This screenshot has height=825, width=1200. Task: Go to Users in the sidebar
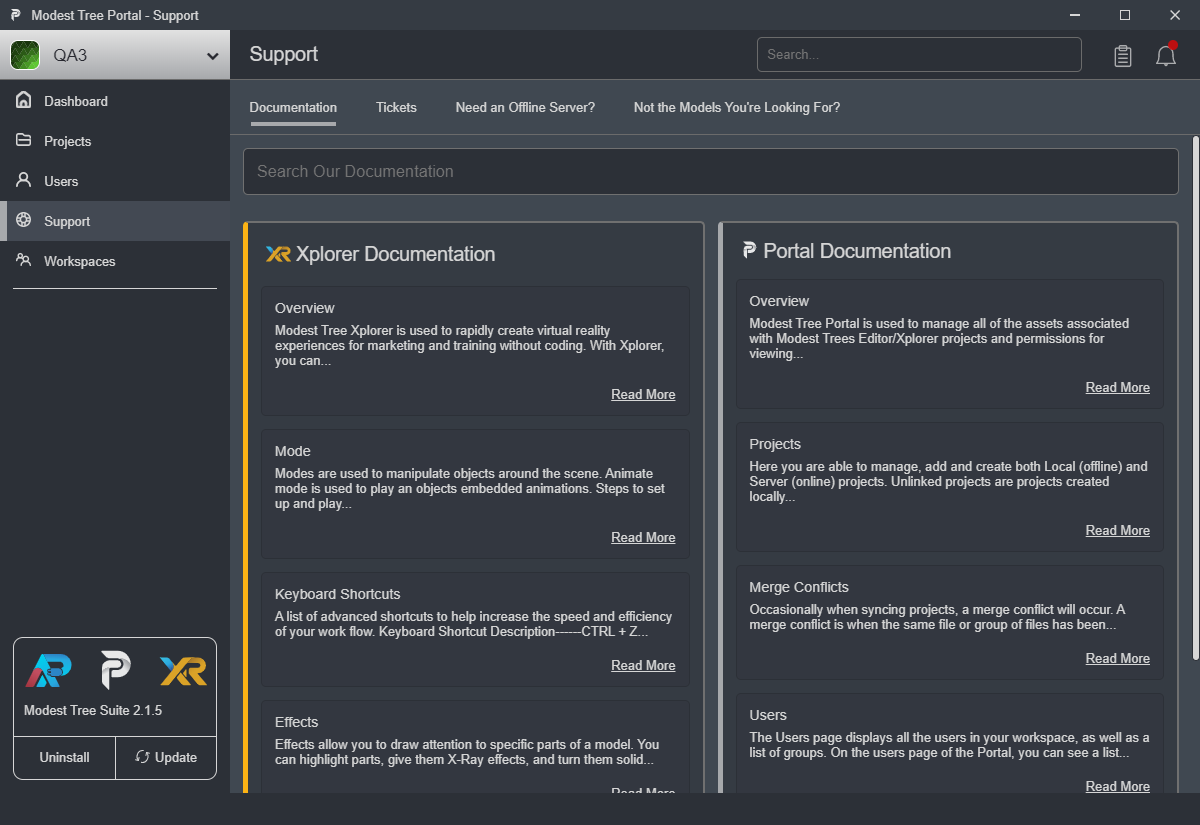pyautogui.click(x=115, y=181)
